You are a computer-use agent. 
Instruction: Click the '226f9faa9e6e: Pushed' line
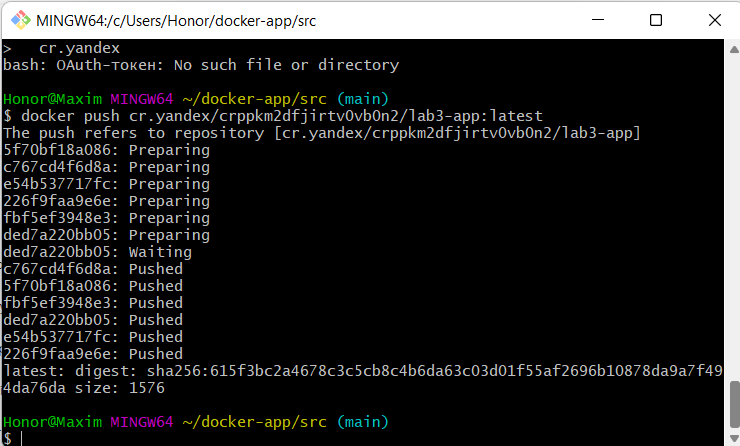(93, 354)
